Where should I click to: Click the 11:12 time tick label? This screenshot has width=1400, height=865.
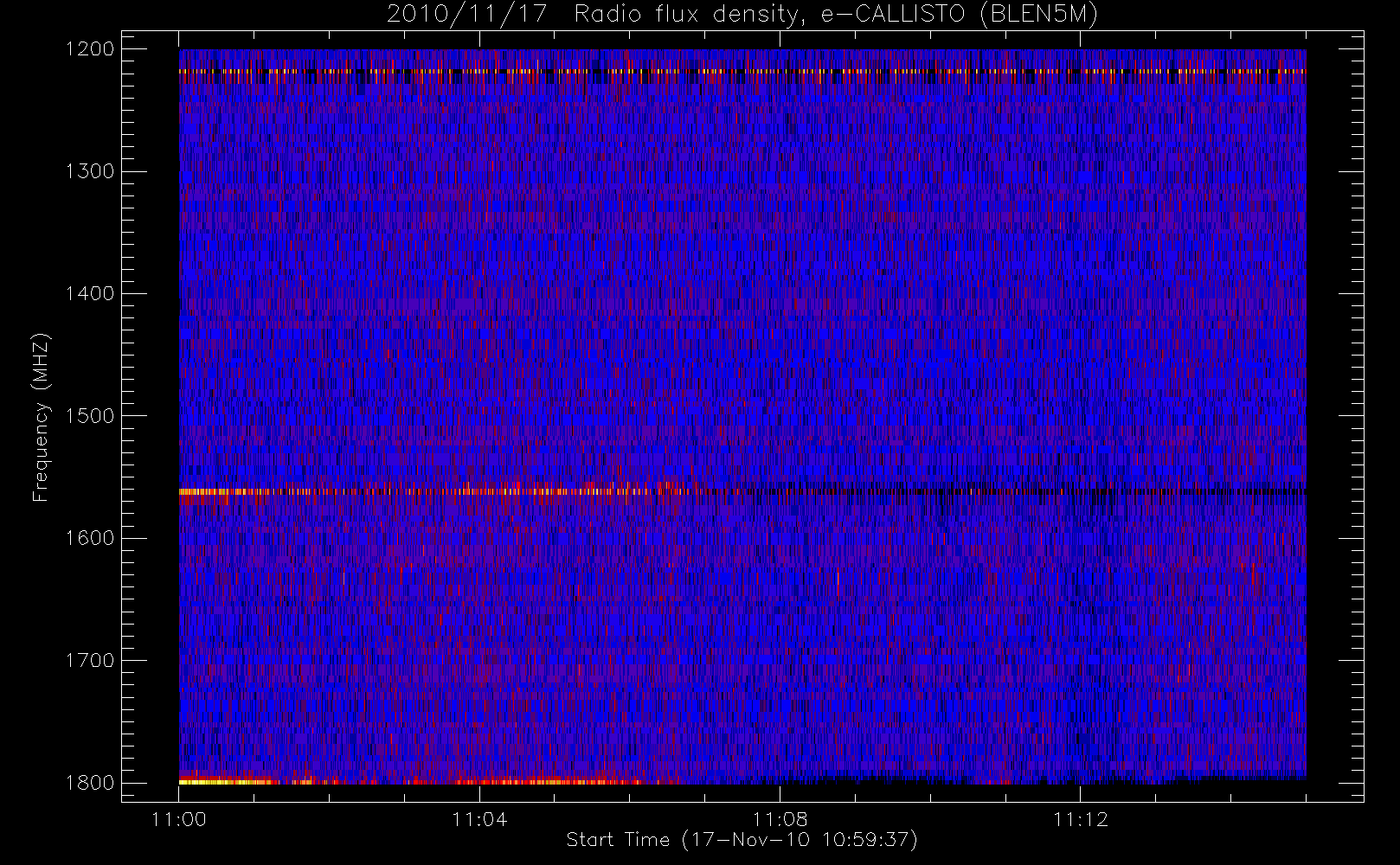1081,819
